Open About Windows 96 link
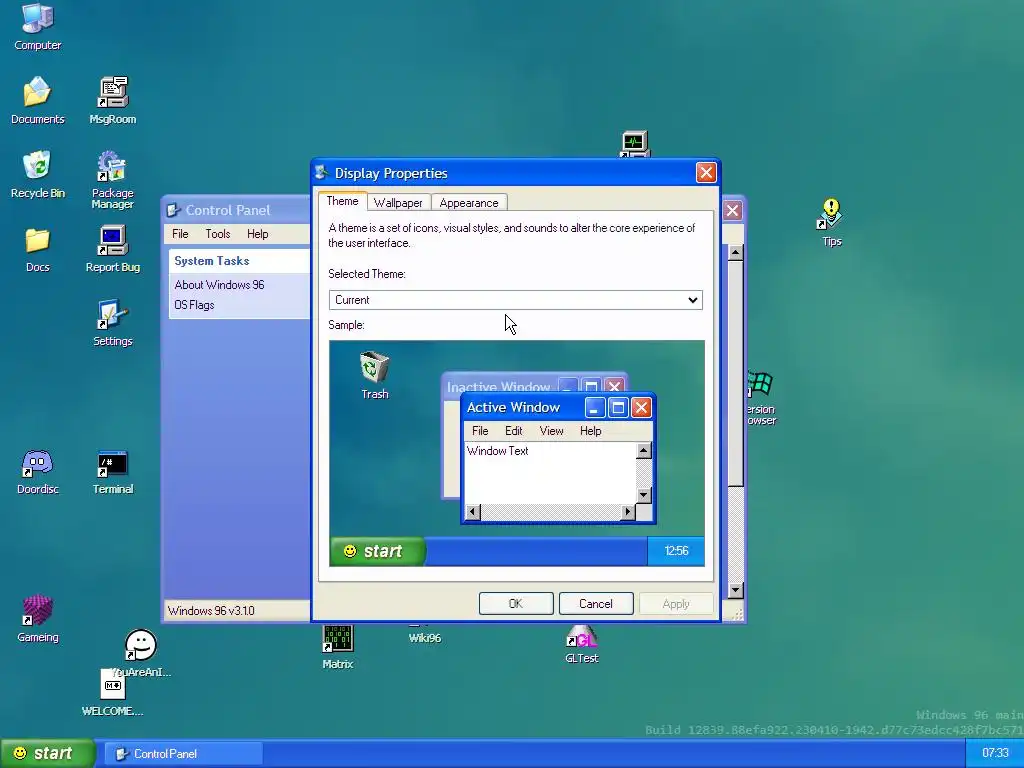Image resolution: width=1024 pixels, height=768 pixels. coord(219,285)
